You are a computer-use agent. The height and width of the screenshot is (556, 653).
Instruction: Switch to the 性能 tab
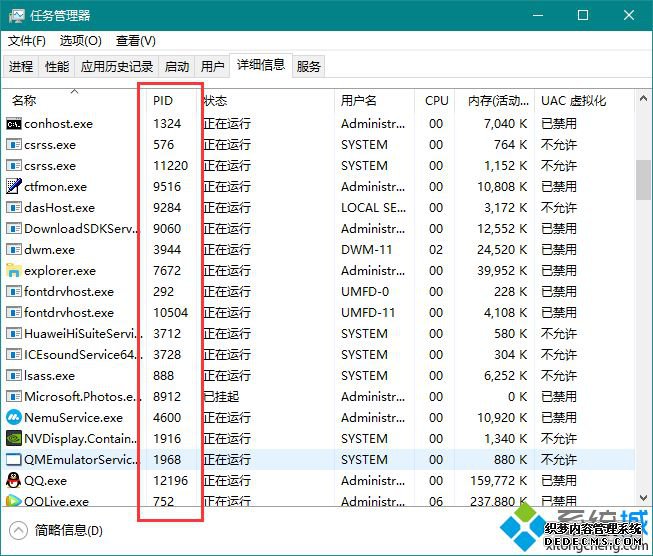pos(57,67)
